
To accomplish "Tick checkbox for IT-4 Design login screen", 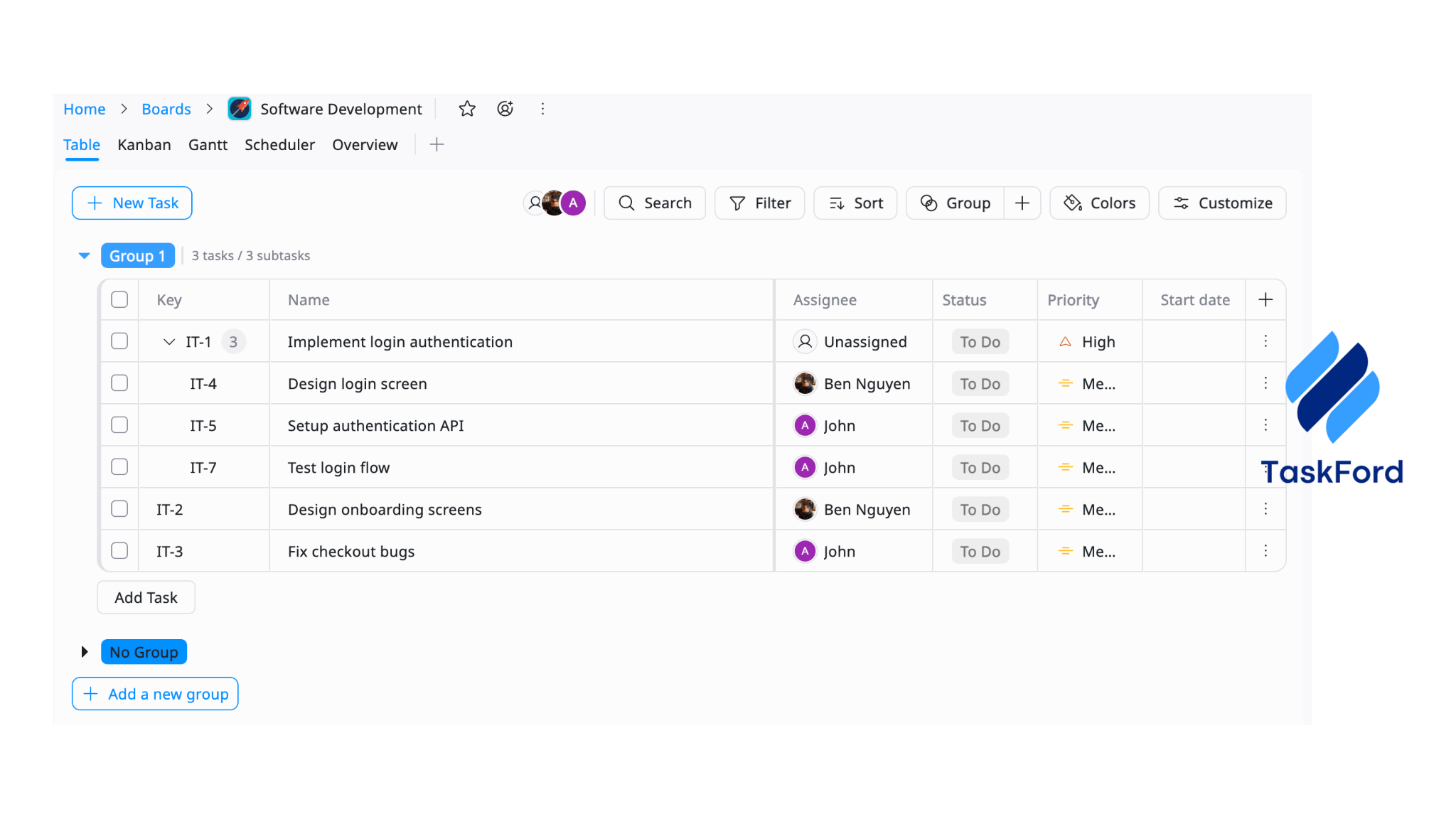I will 119,383.
